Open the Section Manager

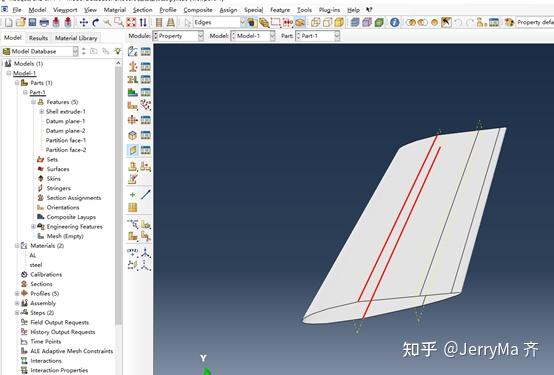click(x=146, y=66)
